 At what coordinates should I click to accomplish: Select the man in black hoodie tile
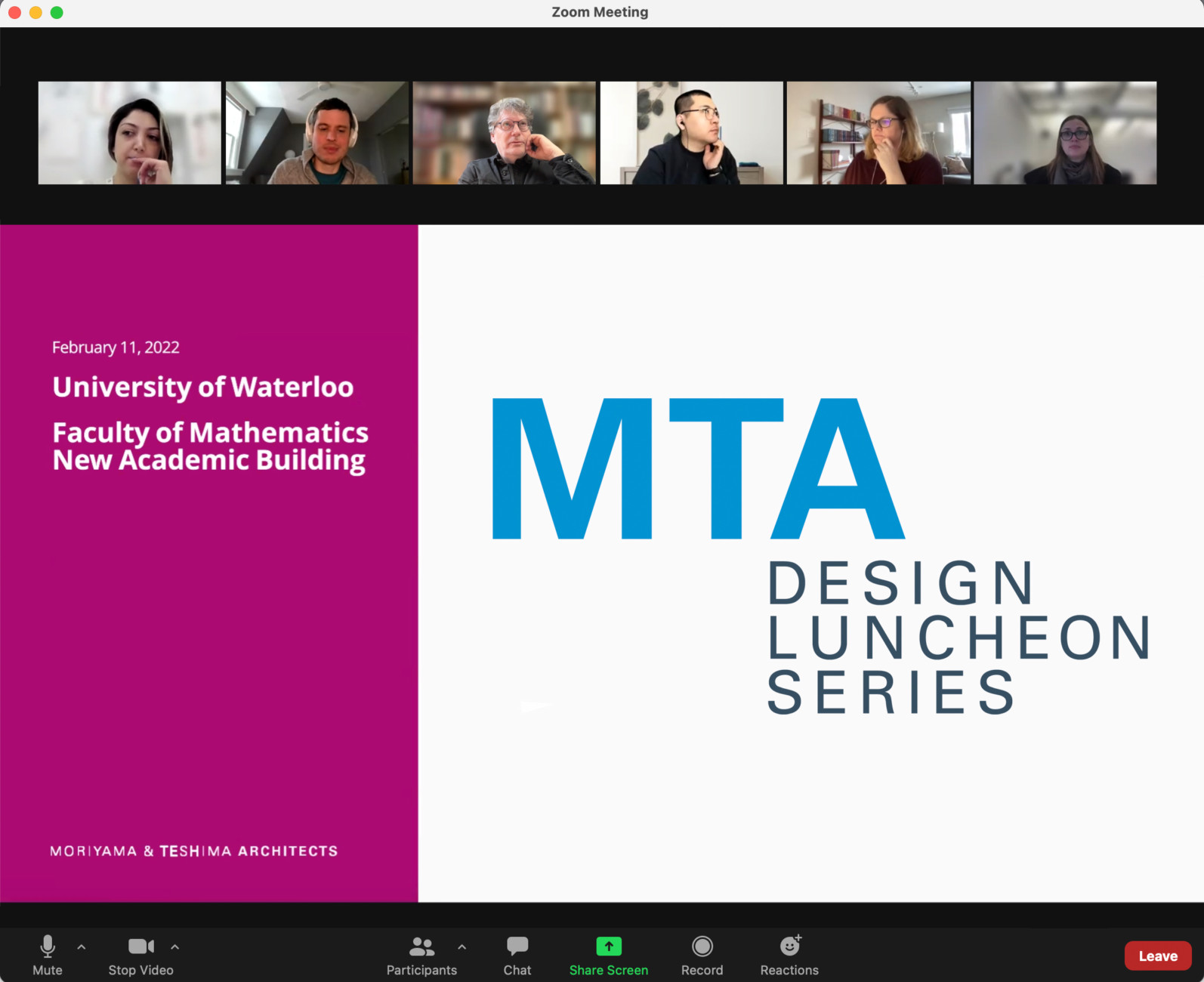tap(691, 133)
